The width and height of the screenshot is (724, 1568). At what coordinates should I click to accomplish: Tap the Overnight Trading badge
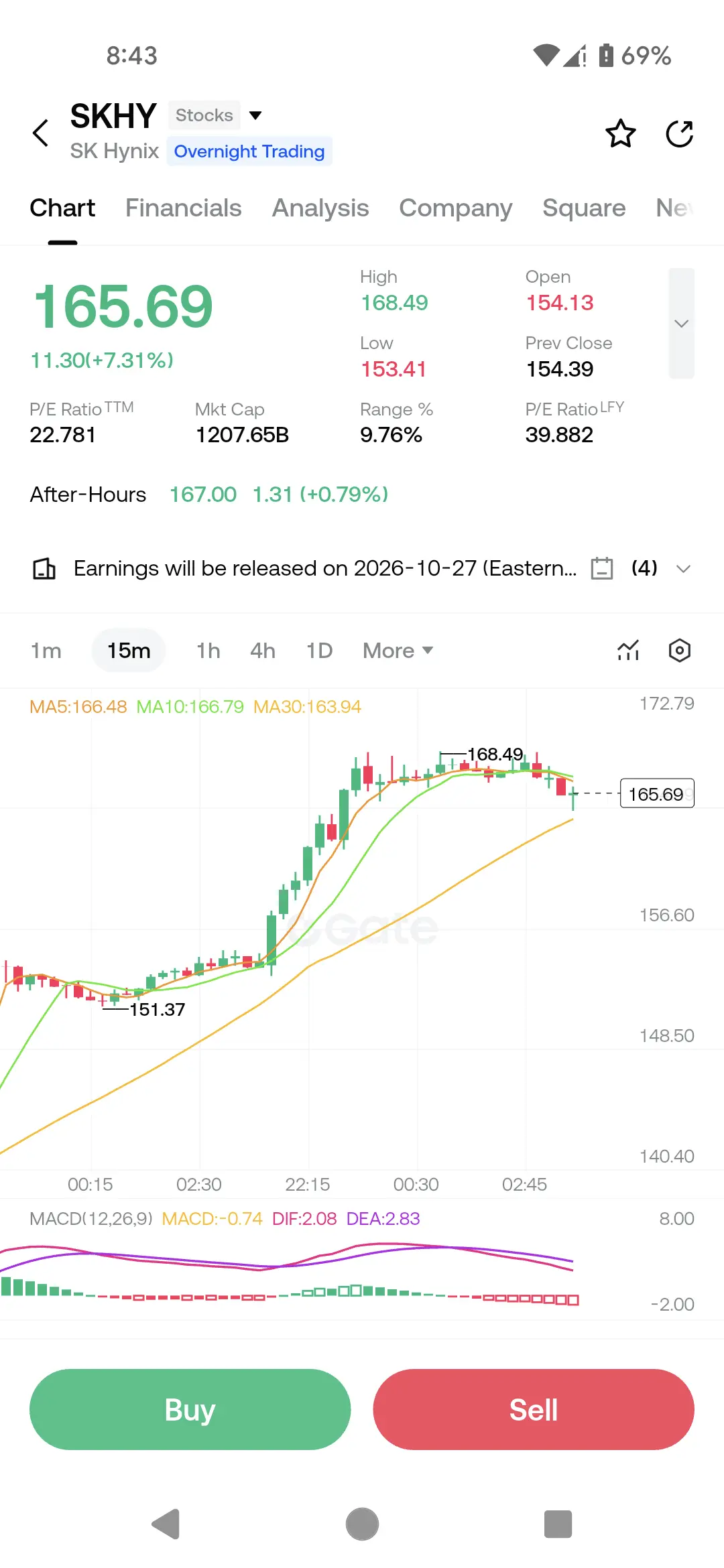[x=249, y=151]
